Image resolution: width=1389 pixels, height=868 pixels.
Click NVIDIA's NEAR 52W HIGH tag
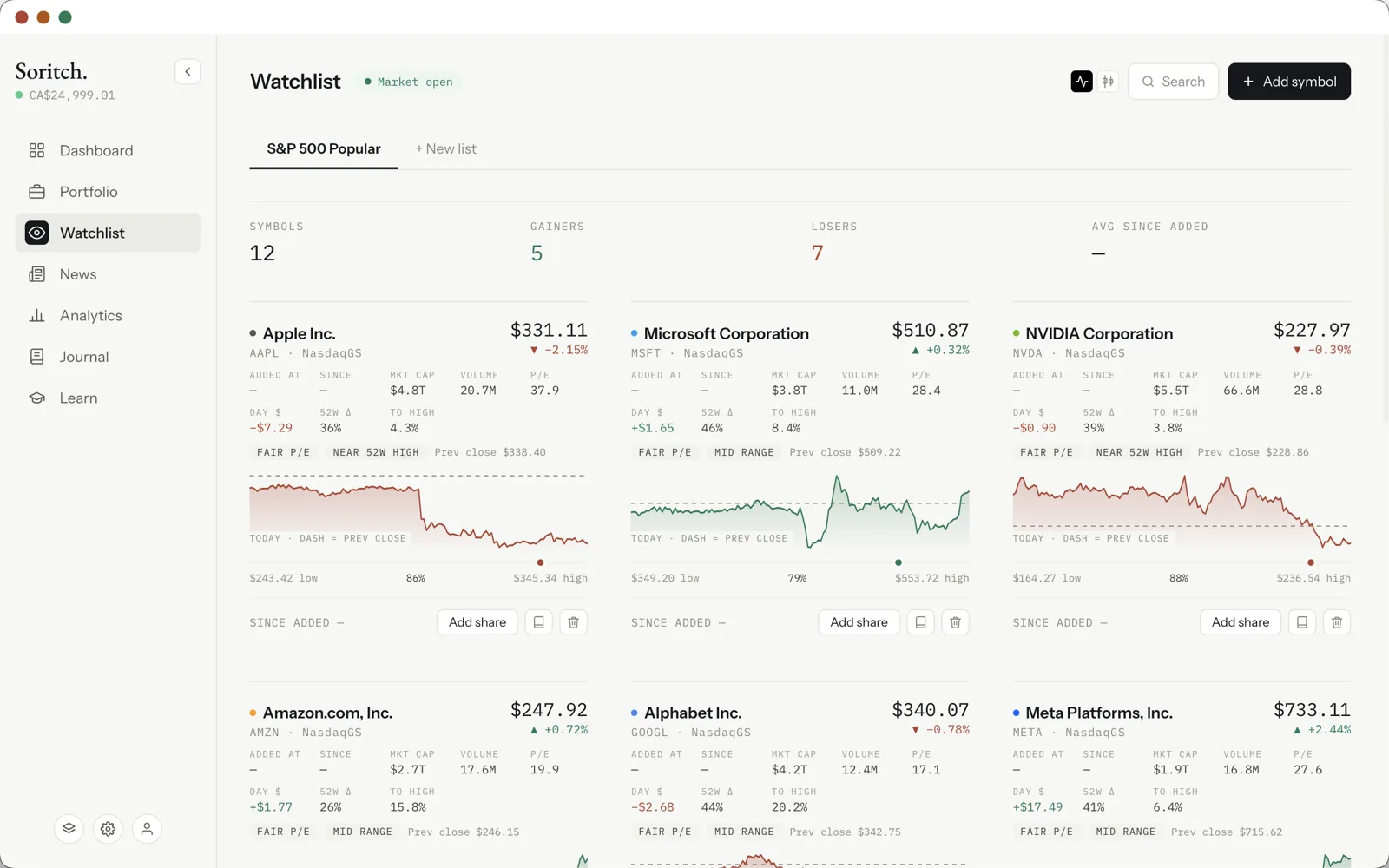click(x=1139, y=452)
